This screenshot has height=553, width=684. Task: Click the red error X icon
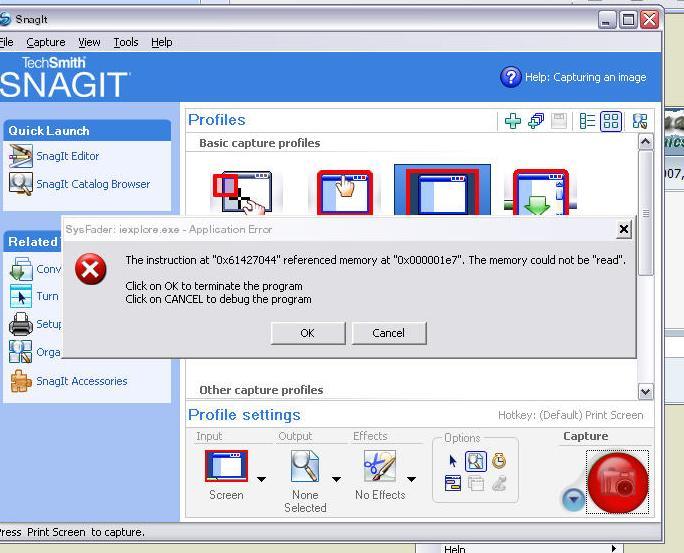coord(91,269)
